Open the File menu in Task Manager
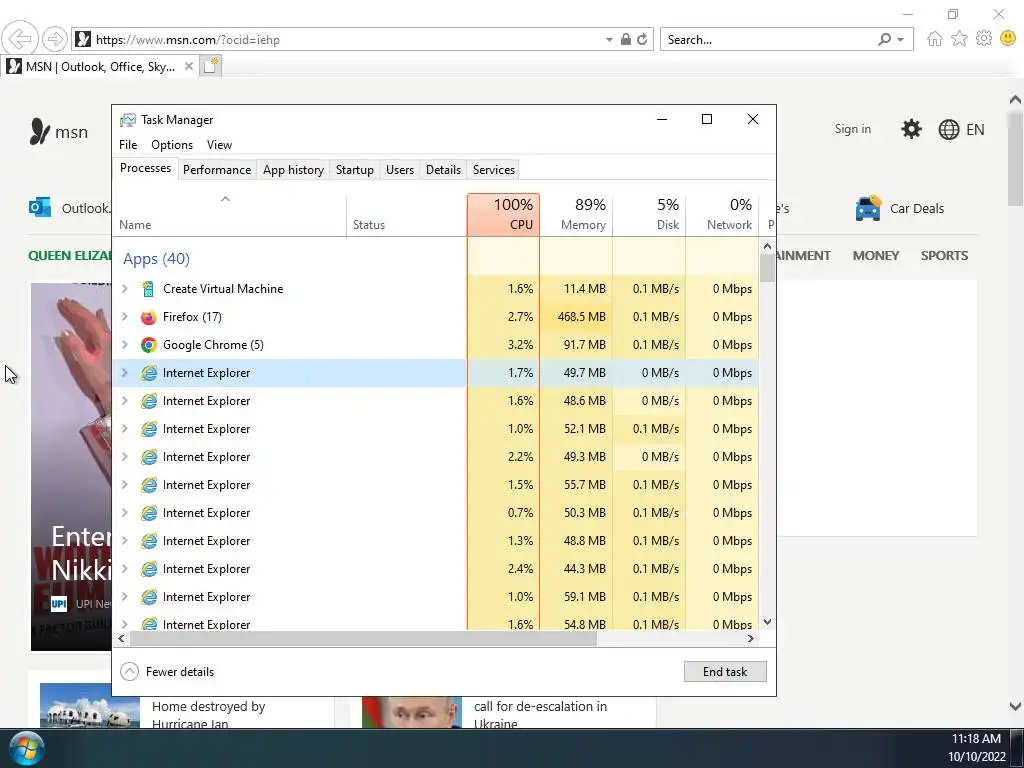This screenshot has width=1024, height=768. [x=128, y=145]
